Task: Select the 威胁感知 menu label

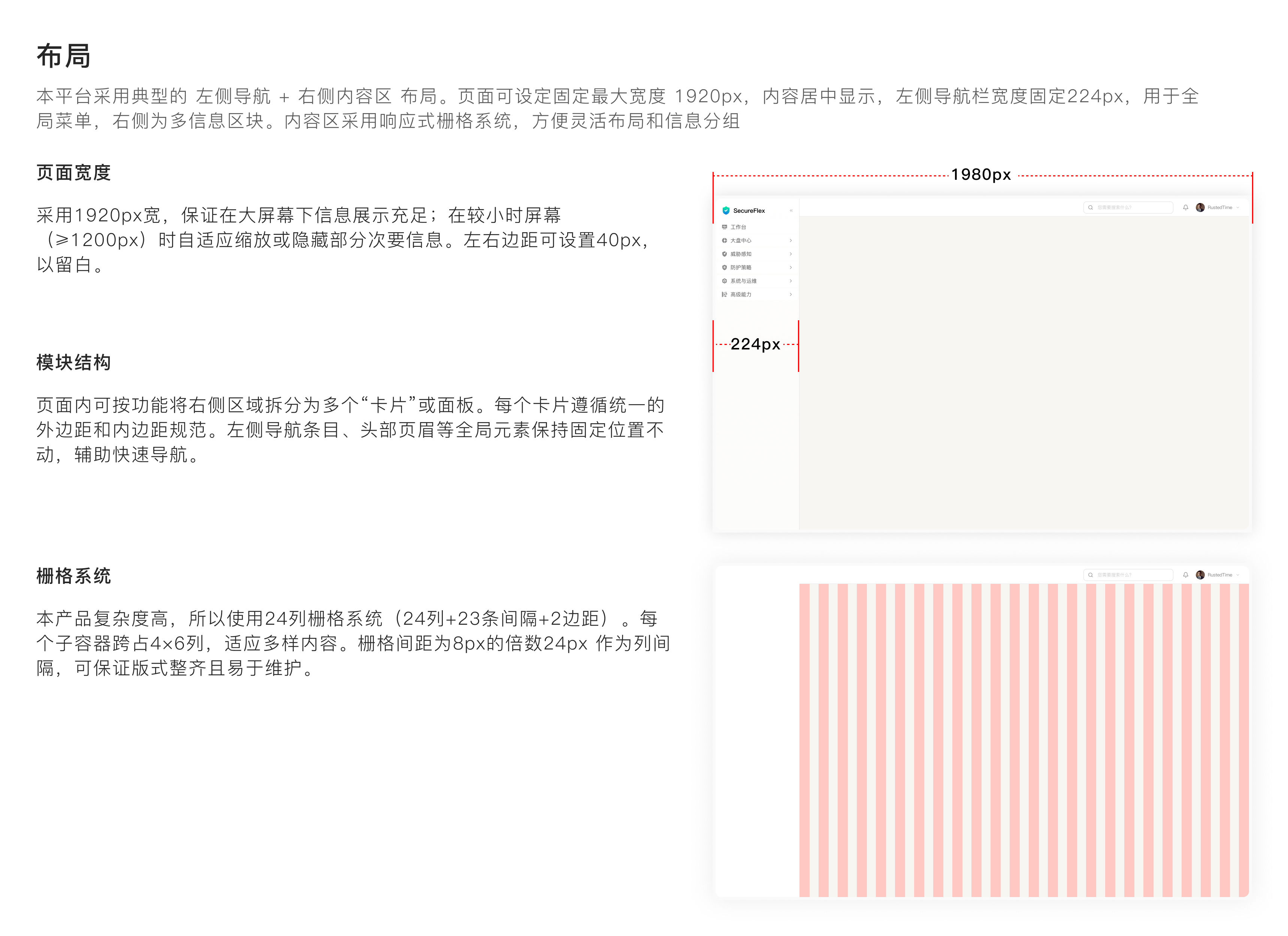Action: [x=741, y=254]
